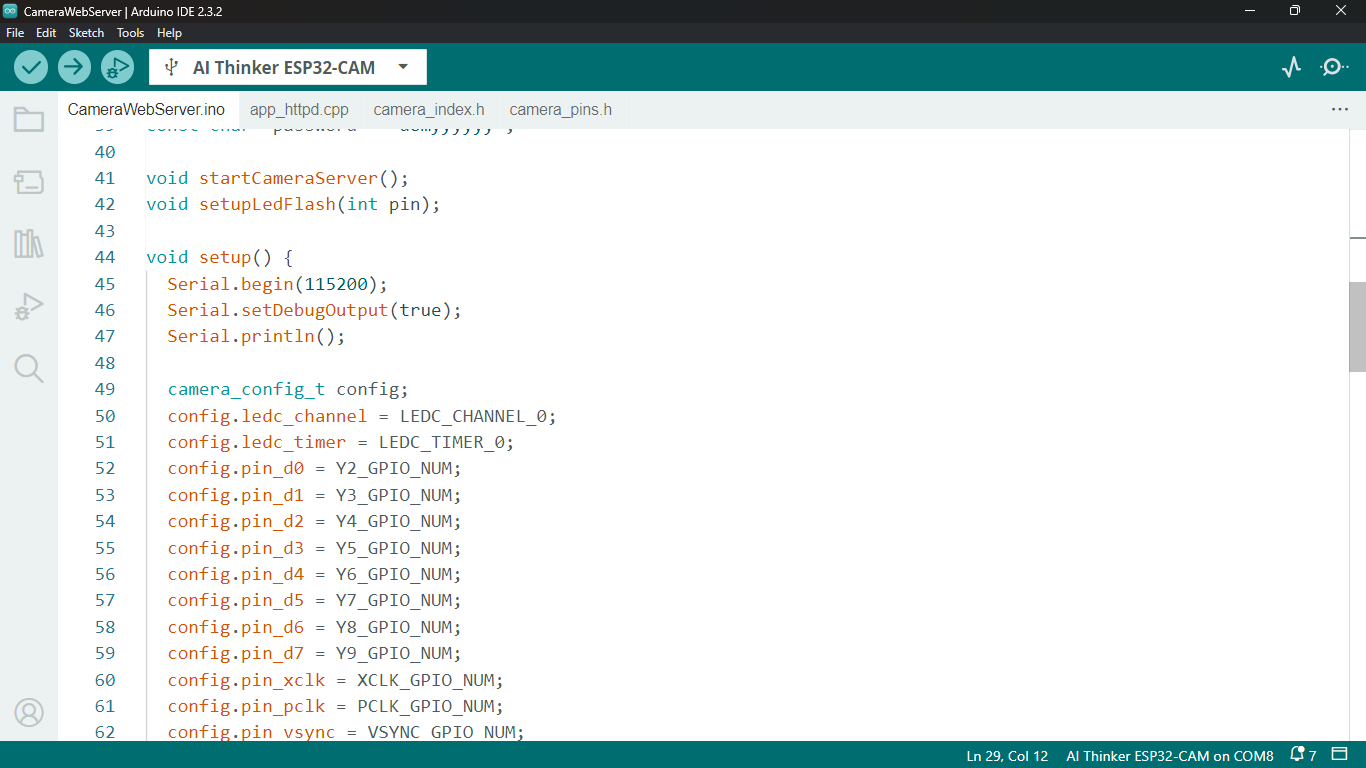The width and height of the screenshot is (1366, 768).
Task: Open the Help menu
Action: click(170, 33)
